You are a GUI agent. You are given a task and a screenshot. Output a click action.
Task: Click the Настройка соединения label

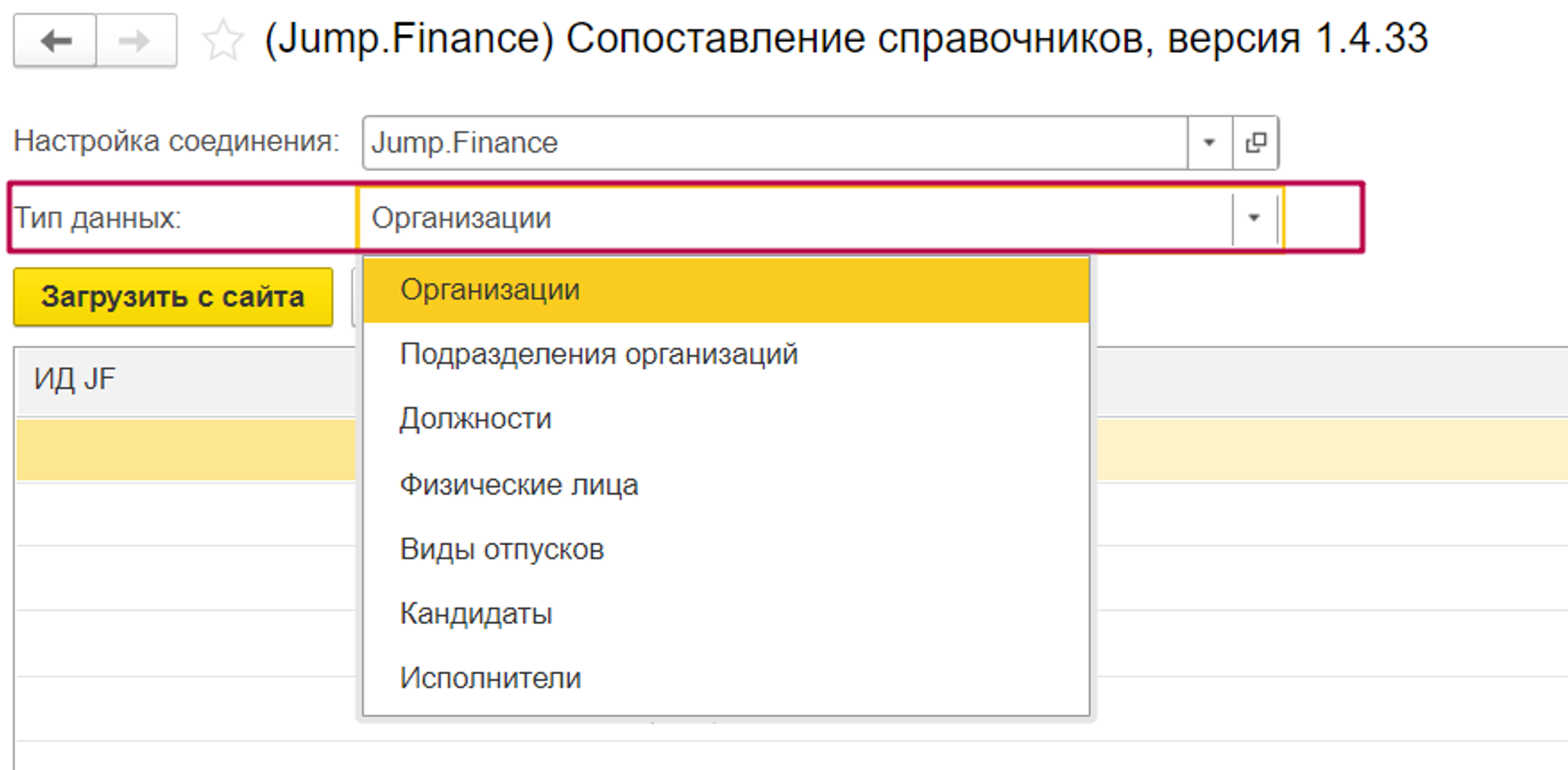[177, 141]
